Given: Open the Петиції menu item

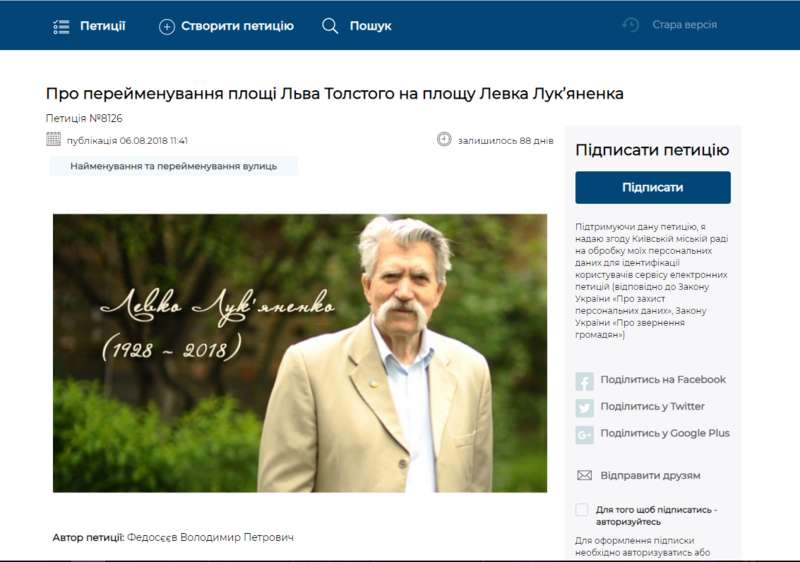Looking at the screenshot, I should (x=103, y=26).
